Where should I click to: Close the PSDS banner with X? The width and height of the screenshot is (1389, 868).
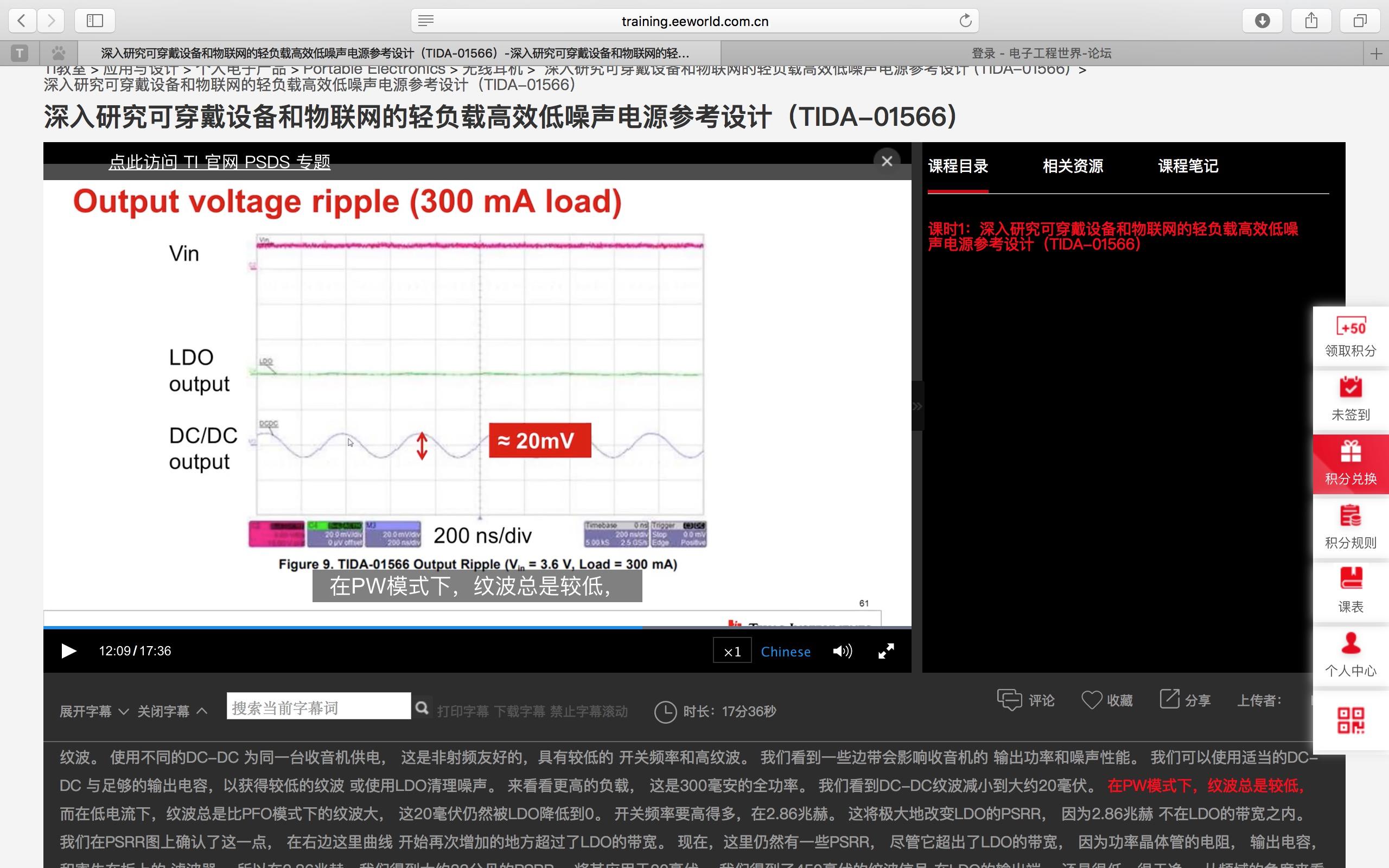click(887, 161)
